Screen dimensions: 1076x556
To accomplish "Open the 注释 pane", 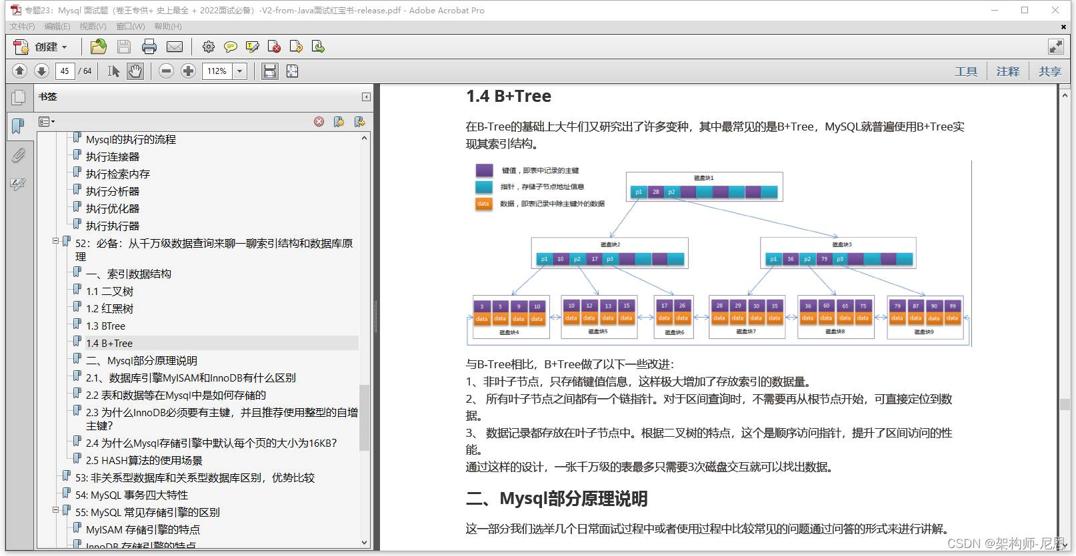I will click(x=1008, y=71).
